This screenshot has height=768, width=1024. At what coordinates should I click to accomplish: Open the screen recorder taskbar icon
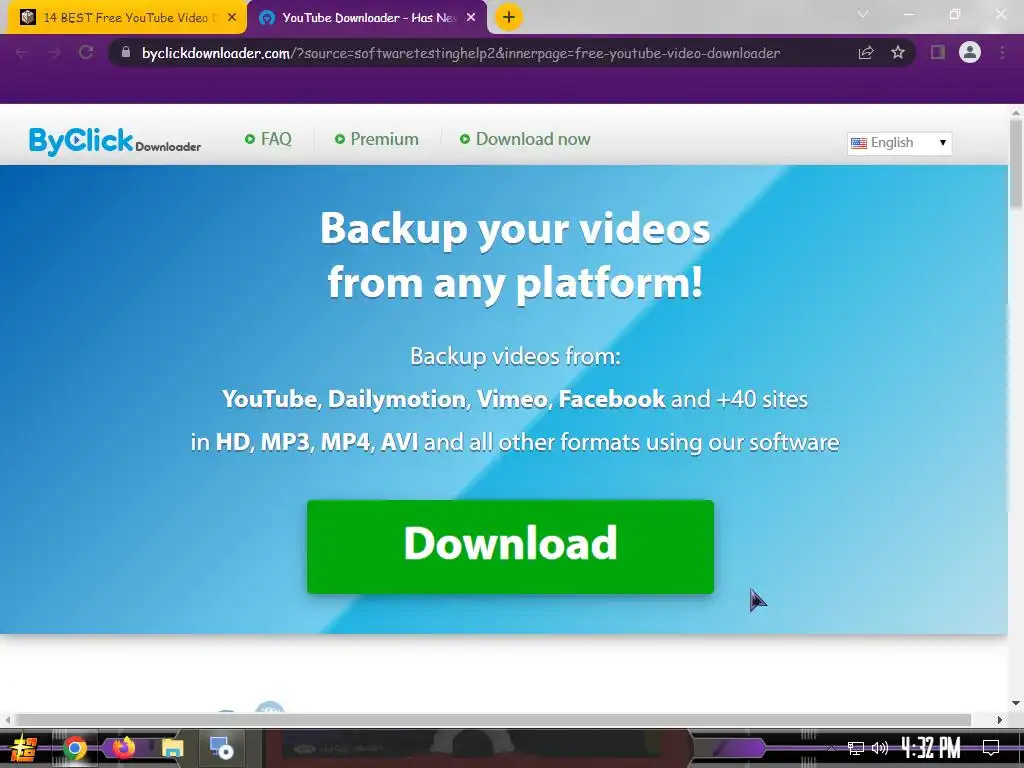[x=221, y=748]
